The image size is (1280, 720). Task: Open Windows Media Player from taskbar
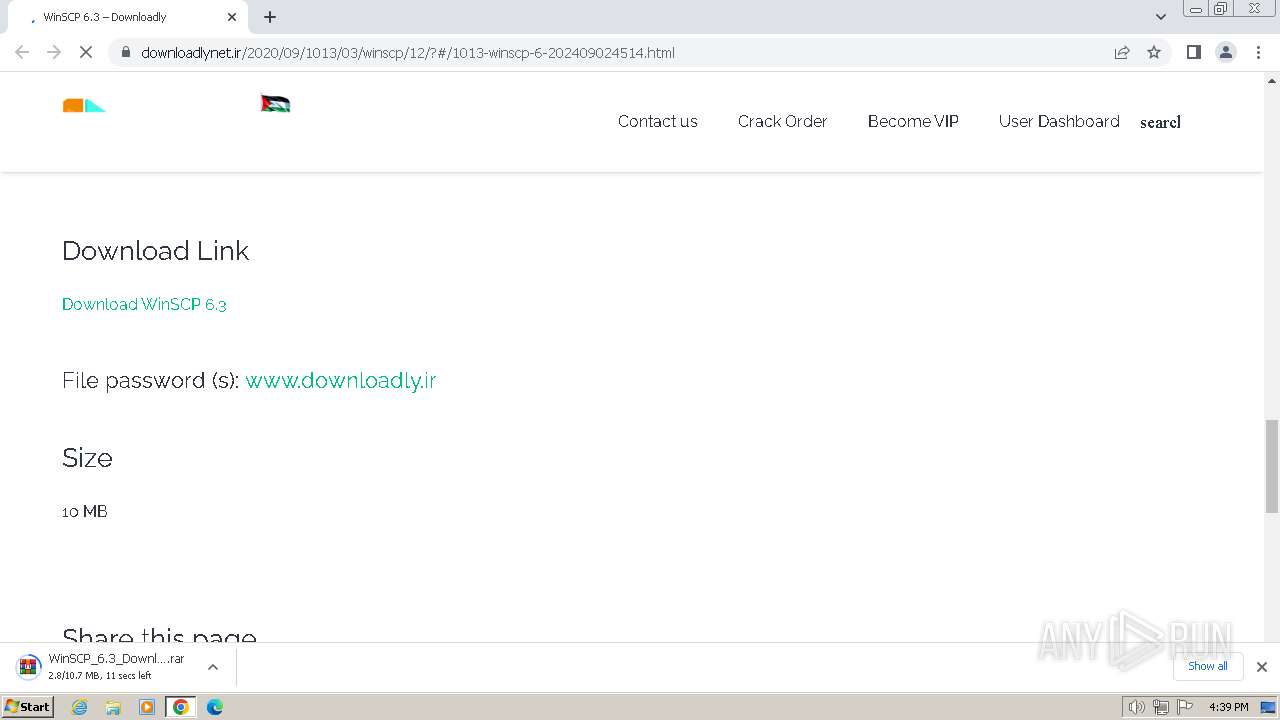point(147,707)
